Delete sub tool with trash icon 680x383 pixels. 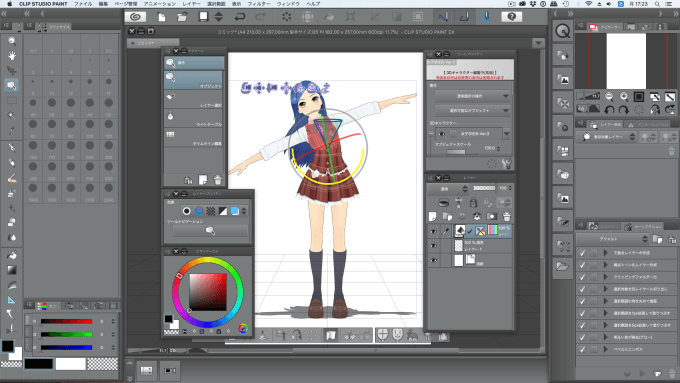pyautogui.click(x=218, y=180)
